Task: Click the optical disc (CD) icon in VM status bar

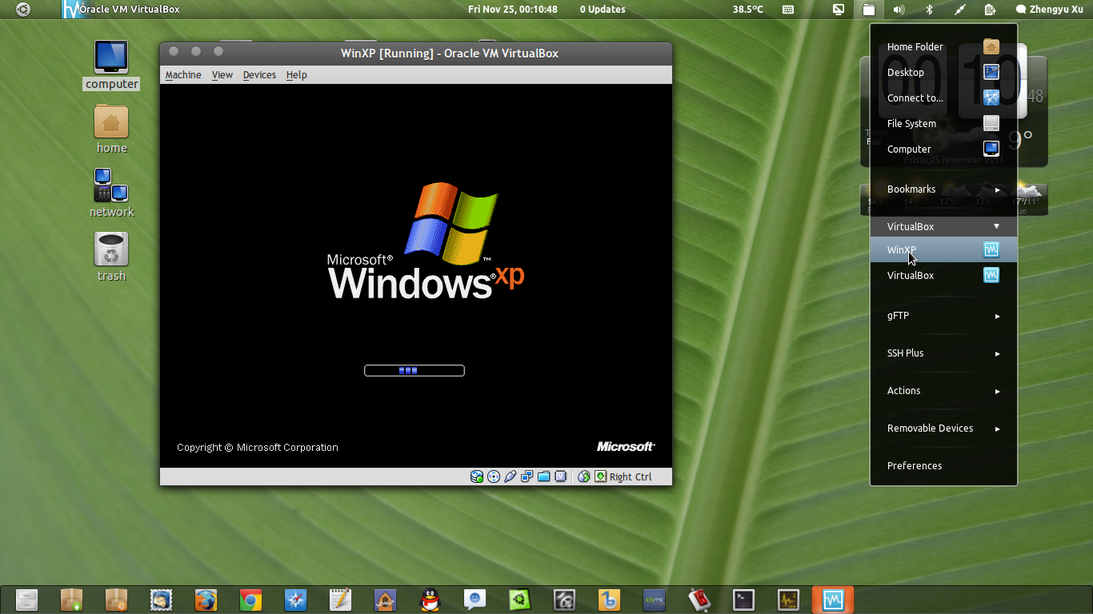Action: [x=494, y=477]
